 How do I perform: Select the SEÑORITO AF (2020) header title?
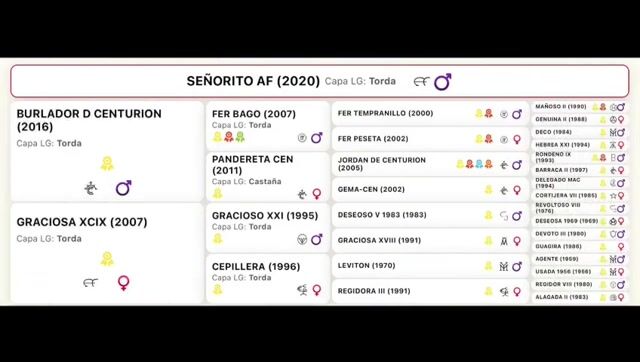click(253, 81)
